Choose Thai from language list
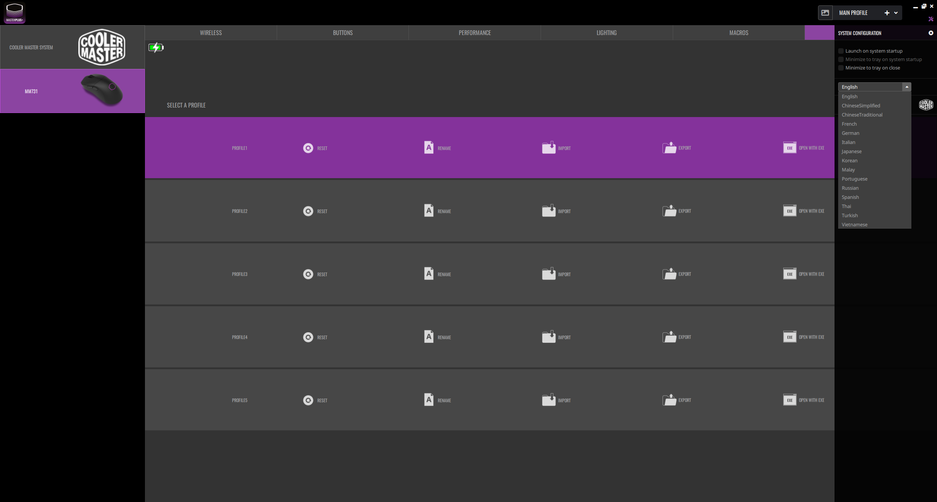 [874, 206]
